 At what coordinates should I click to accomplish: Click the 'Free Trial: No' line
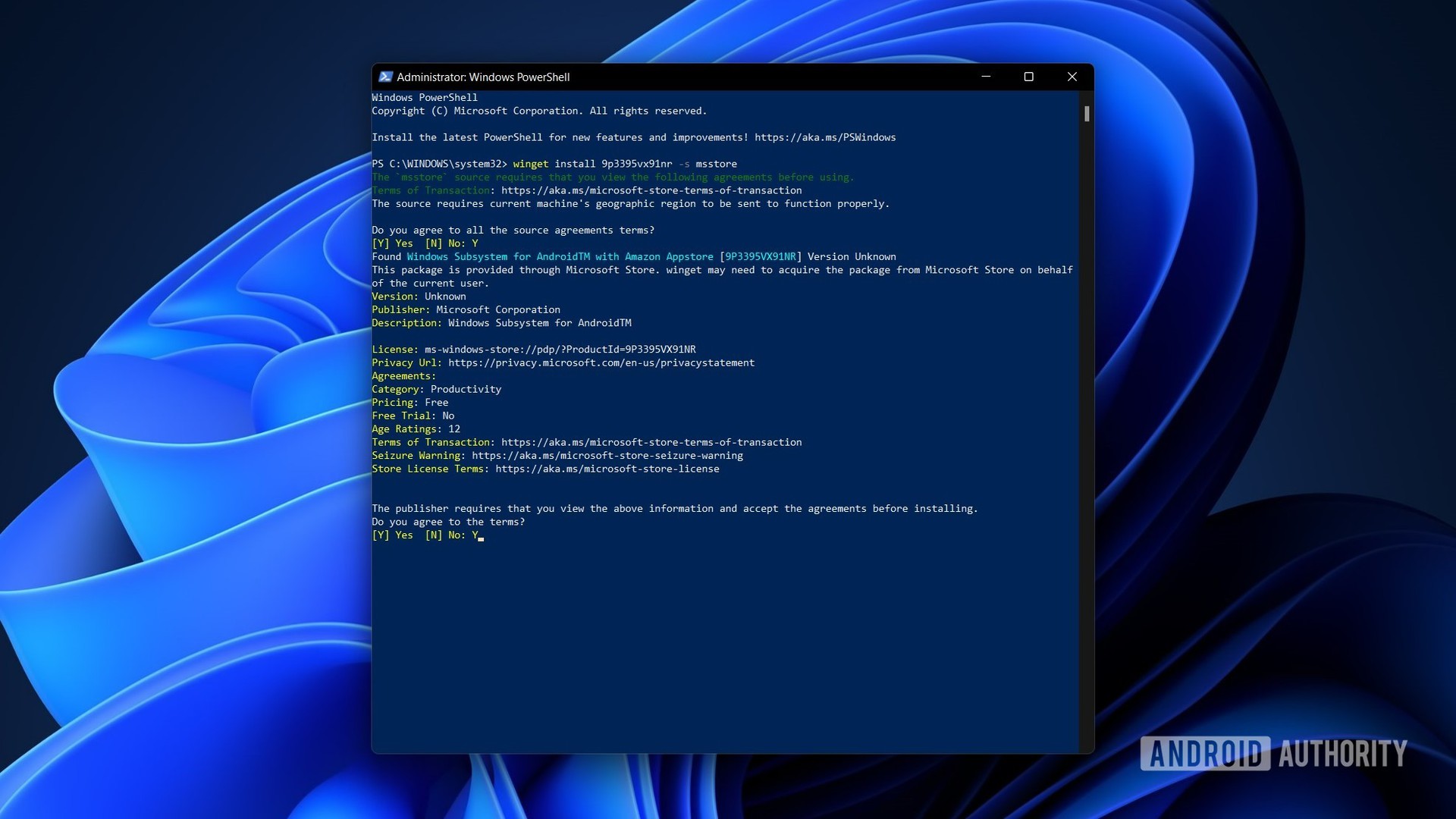point(413,416)
